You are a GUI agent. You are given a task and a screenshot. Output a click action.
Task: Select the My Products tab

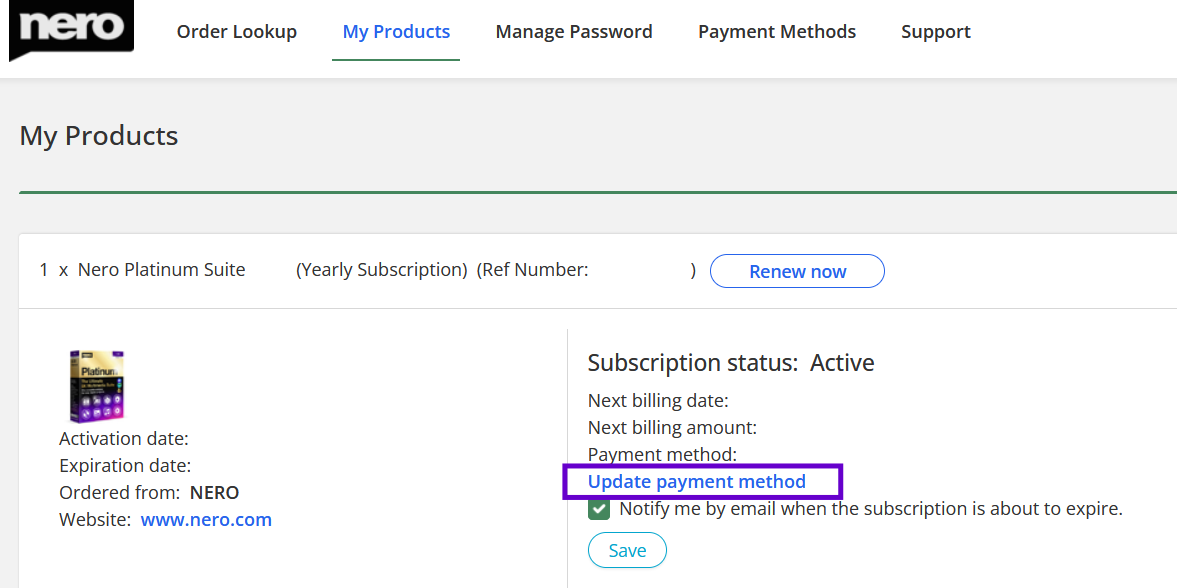click(x=396, y=32)
